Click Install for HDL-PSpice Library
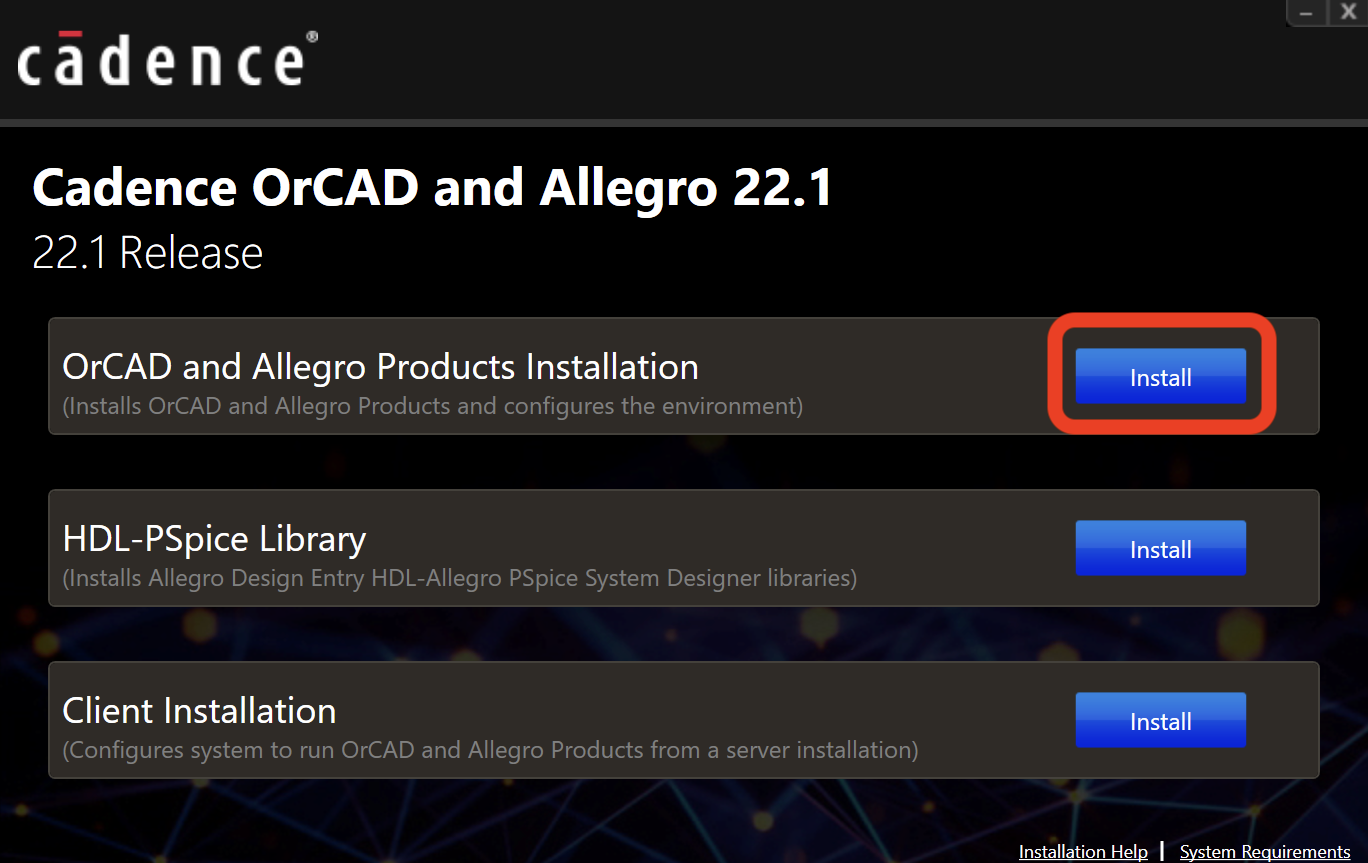 [1160, 548]
